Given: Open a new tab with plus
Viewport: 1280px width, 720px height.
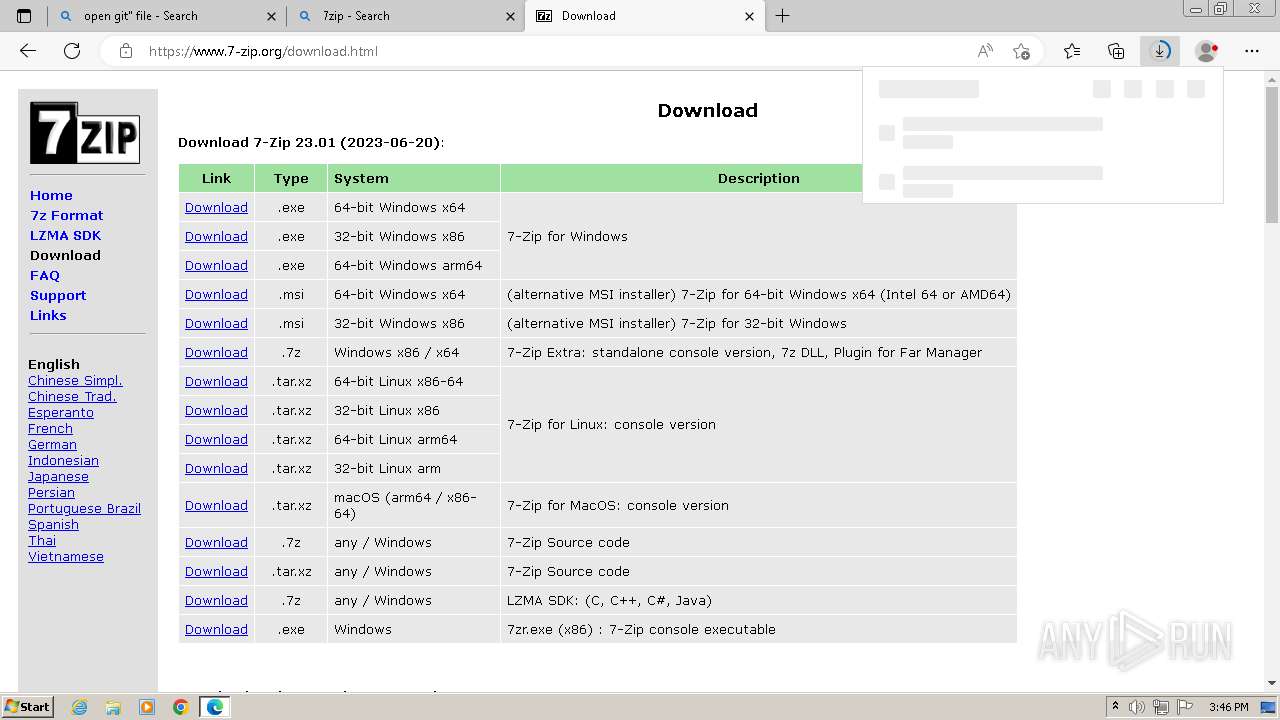Looking at the screenshot, I should coord(783,16).
